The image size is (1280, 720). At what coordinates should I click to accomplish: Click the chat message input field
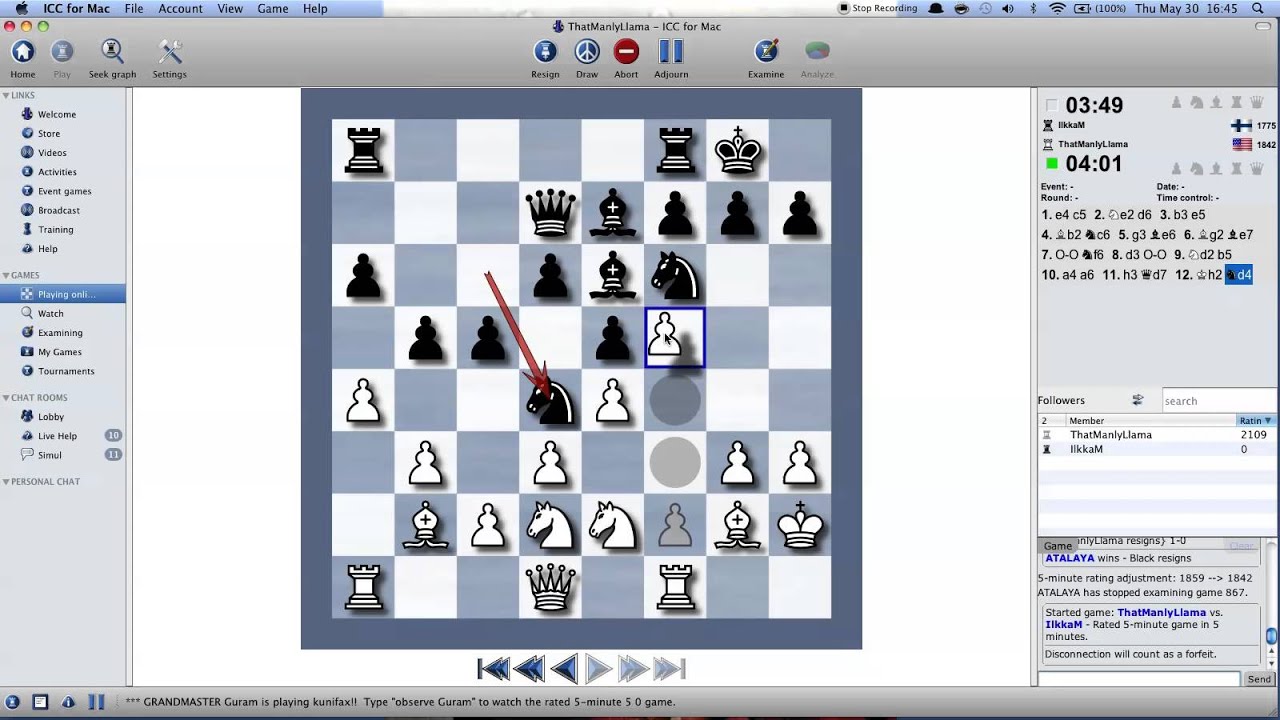coord(1139,679)
